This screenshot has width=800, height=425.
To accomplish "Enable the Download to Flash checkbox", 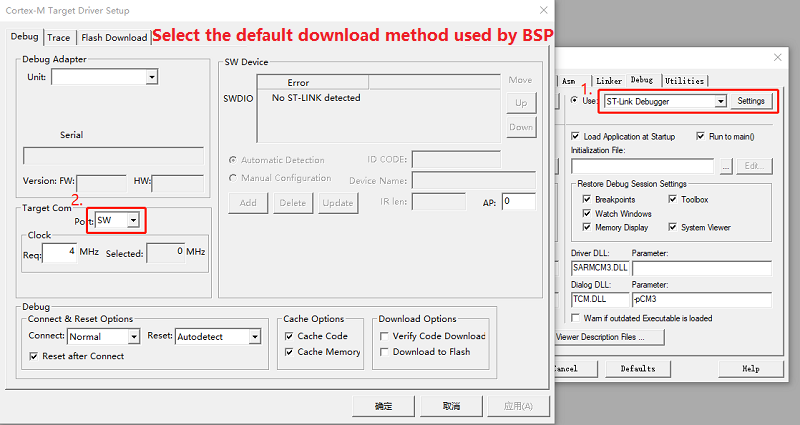I will point(385,352).
